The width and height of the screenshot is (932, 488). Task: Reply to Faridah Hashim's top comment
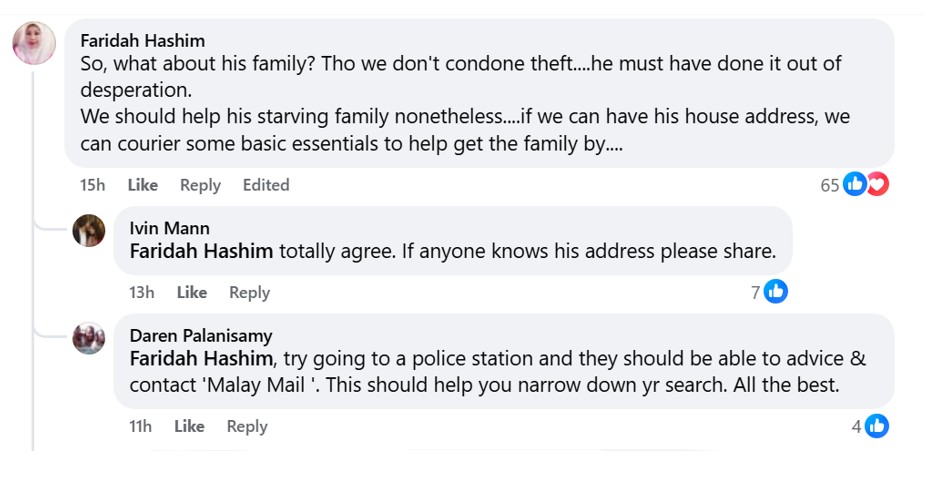200,185
